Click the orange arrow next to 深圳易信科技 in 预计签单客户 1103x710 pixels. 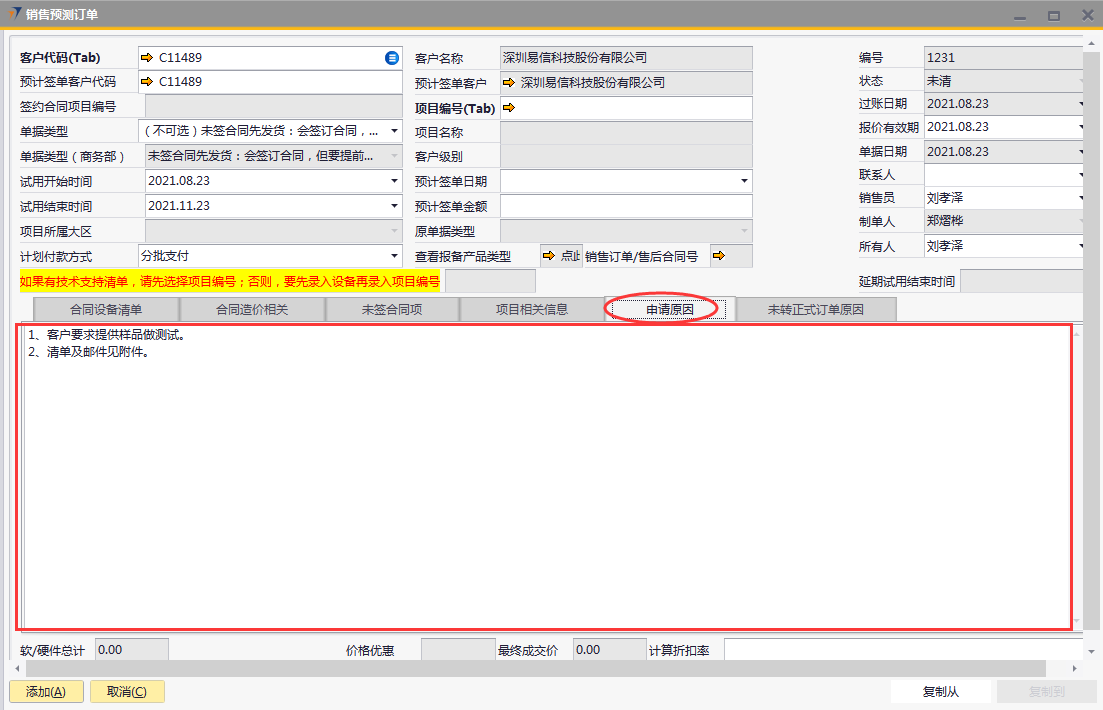509,83
